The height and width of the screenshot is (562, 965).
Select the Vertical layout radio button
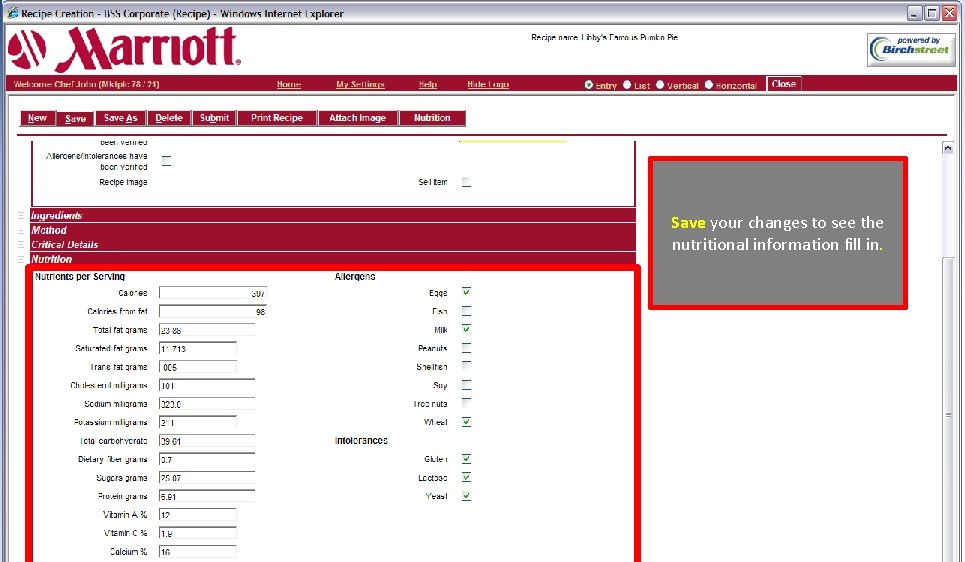660,85
